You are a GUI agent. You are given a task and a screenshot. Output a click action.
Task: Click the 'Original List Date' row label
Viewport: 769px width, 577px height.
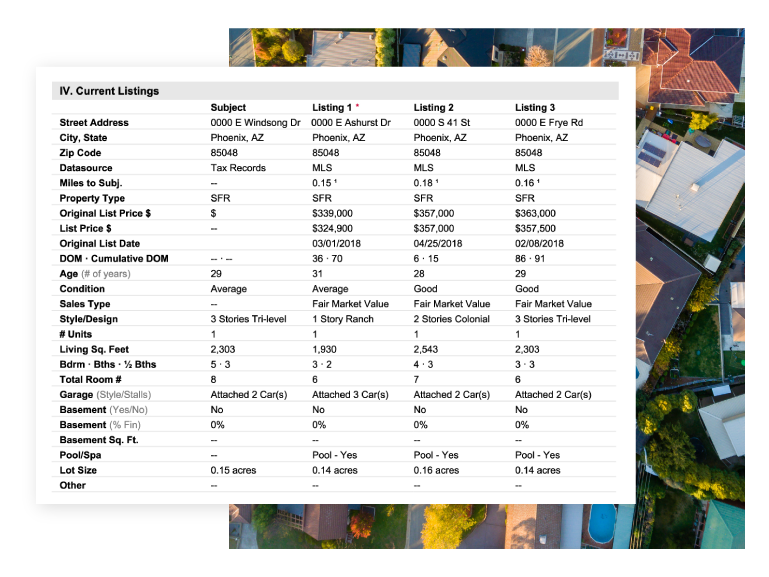(x=100, y=244)
